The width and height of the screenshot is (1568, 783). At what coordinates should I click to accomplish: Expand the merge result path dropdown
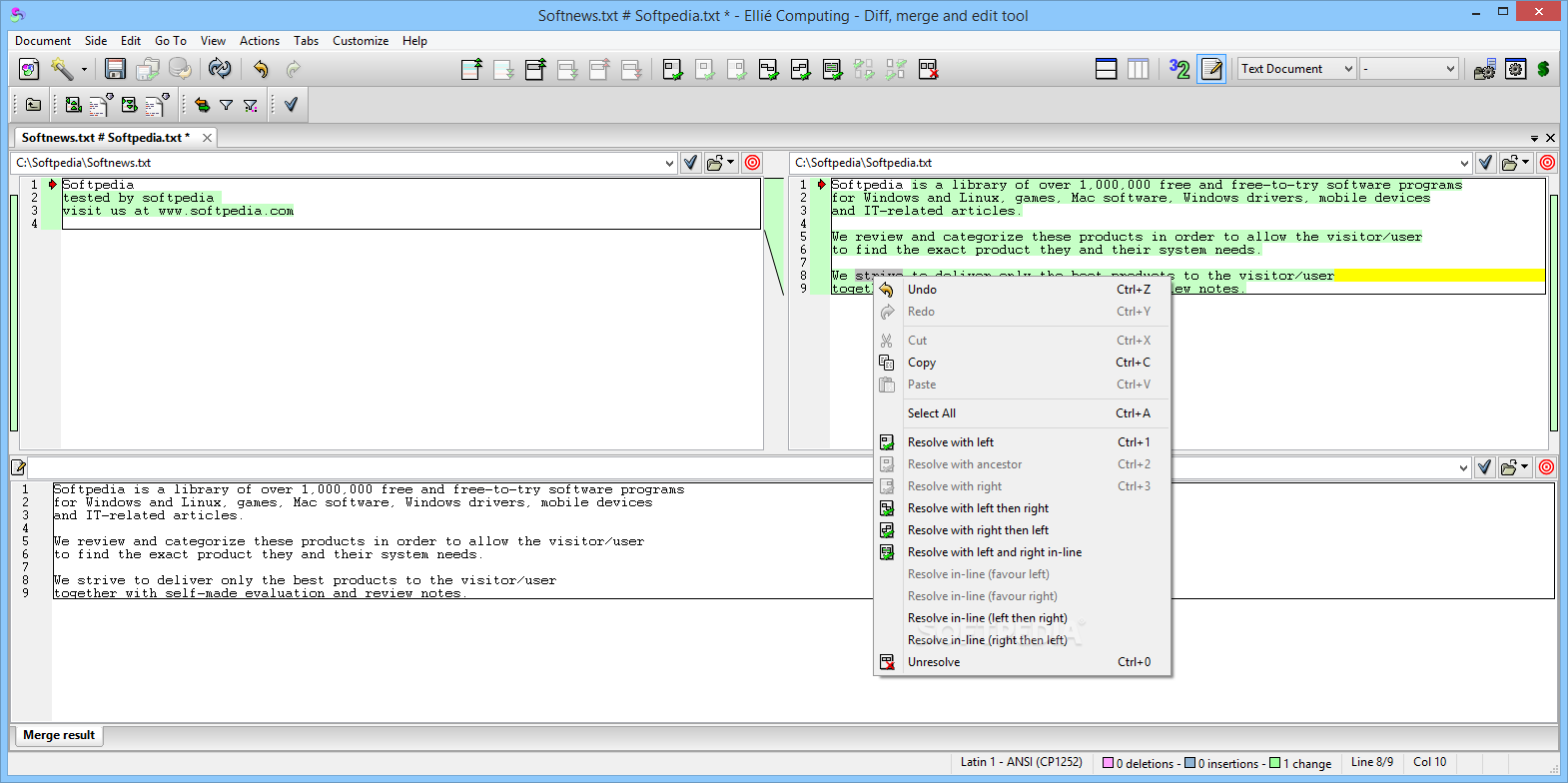(x=1463, y=467)
